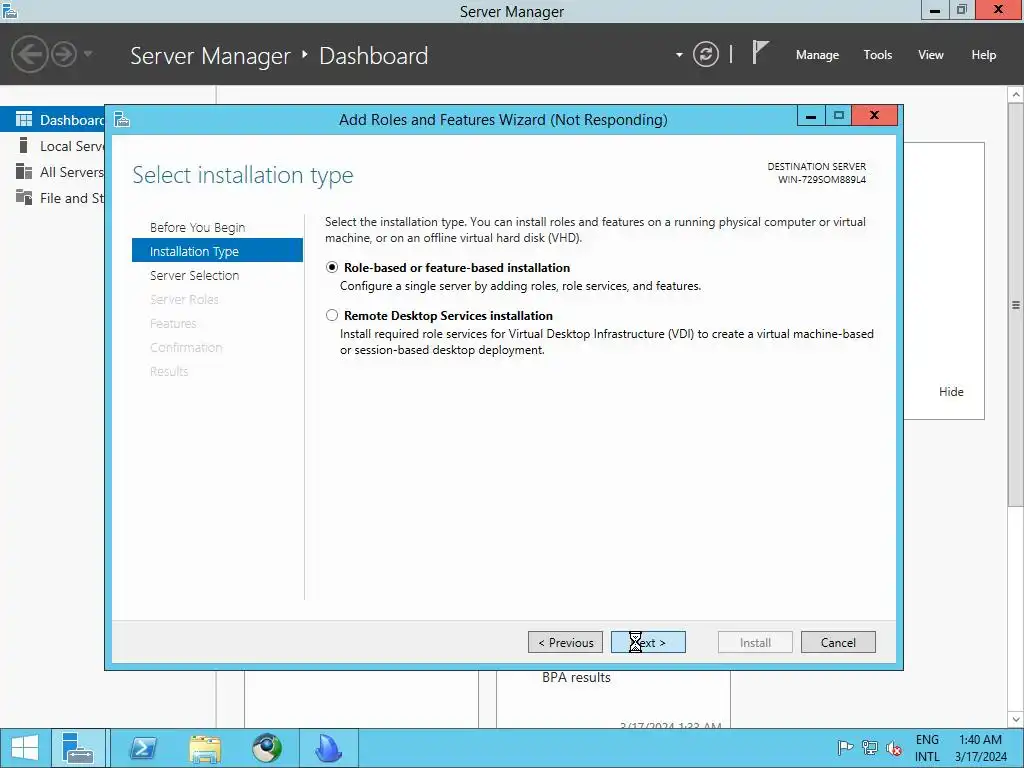Viewport: 1024px width, 768px height.
Task: Click the ENG INTL language indicator
Action: [x=927, y=748]
